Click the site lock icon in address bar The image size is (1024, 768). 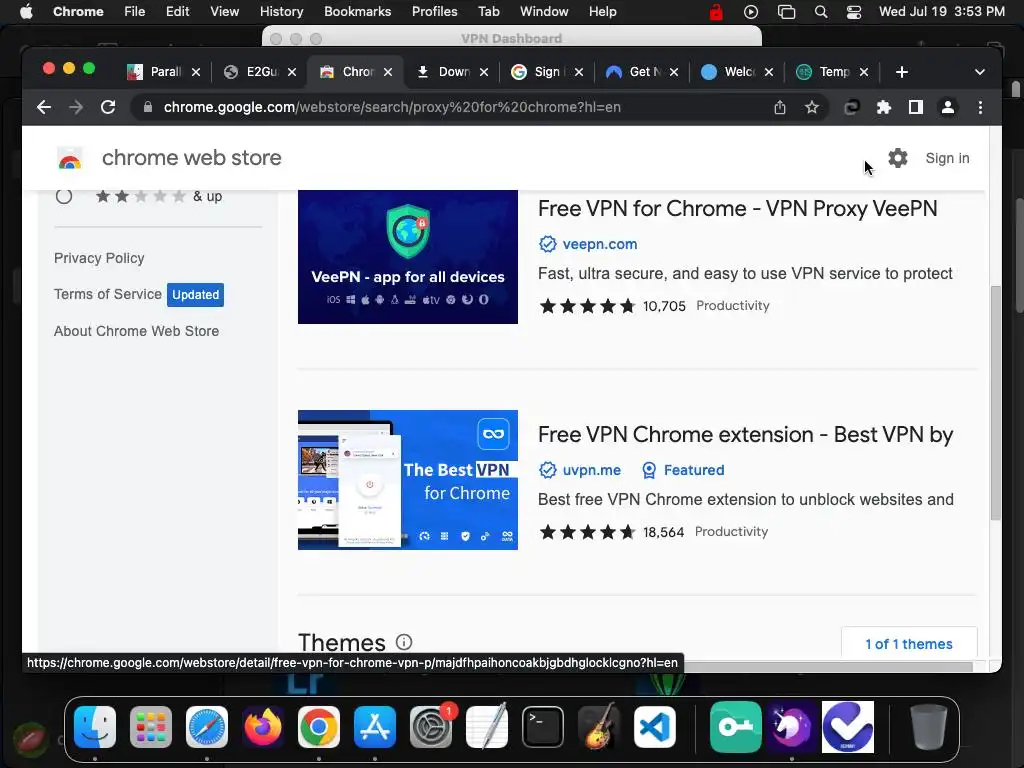(x=148, y=107)
